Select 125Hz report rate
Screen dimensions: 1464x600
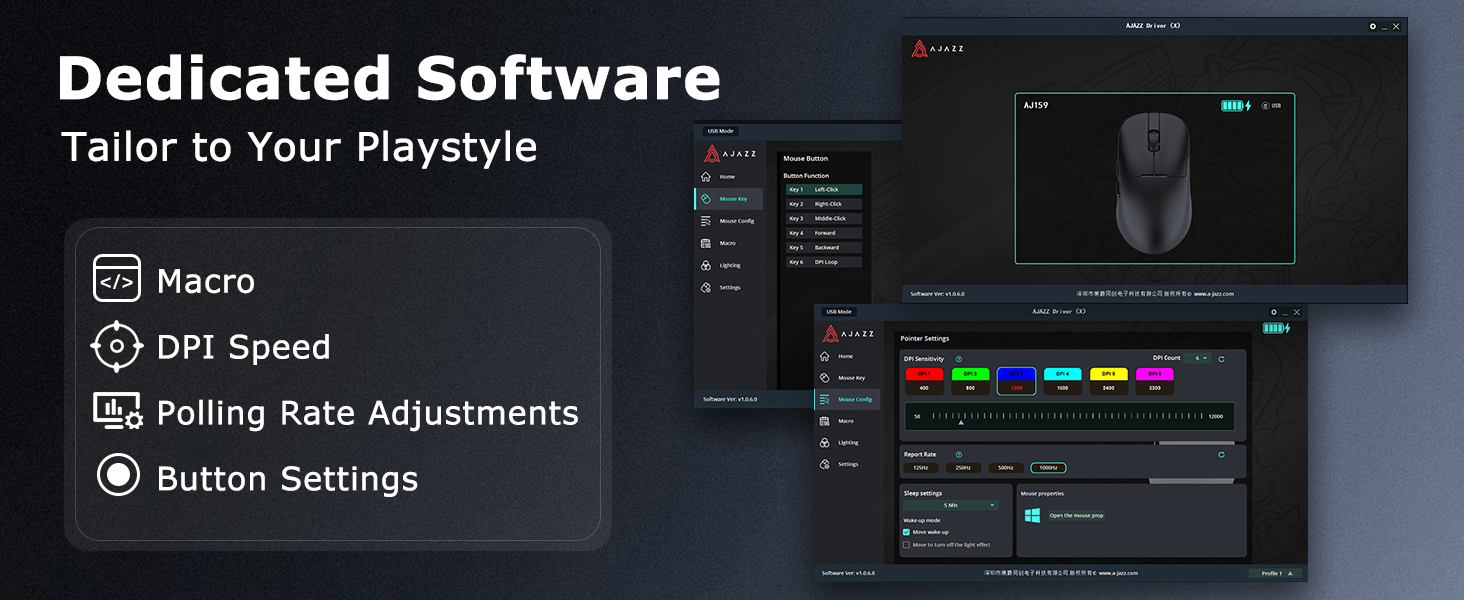921,468
